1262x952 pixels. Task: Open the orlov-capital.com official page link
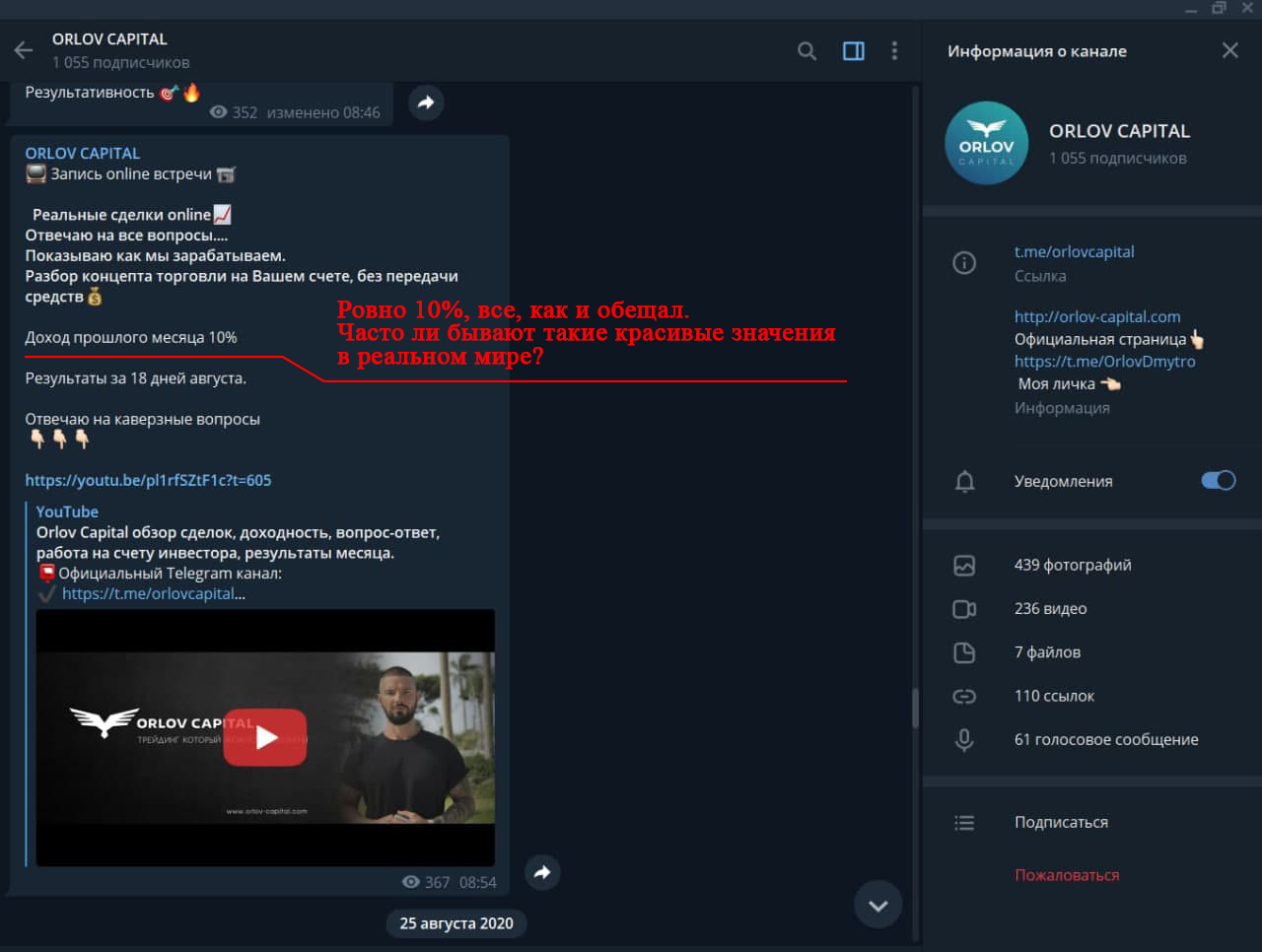[x=1096, y=316]
